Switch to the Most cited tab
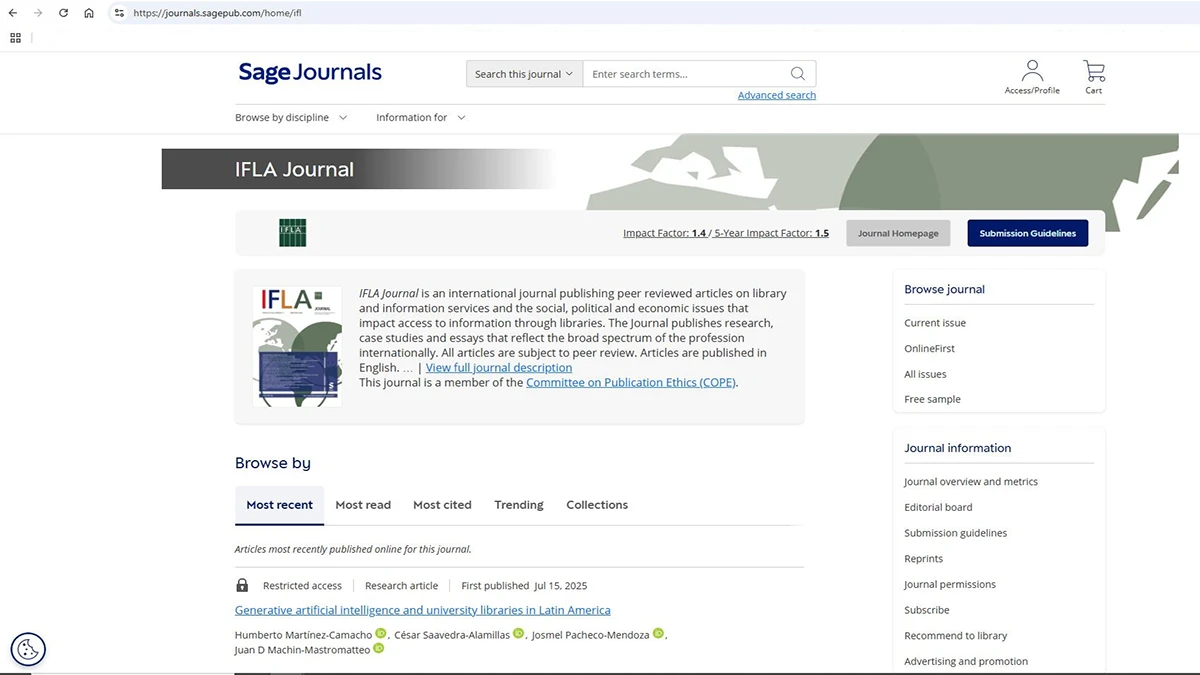The height and width of the screenshot is (675, 1200). tap(442, 505)
